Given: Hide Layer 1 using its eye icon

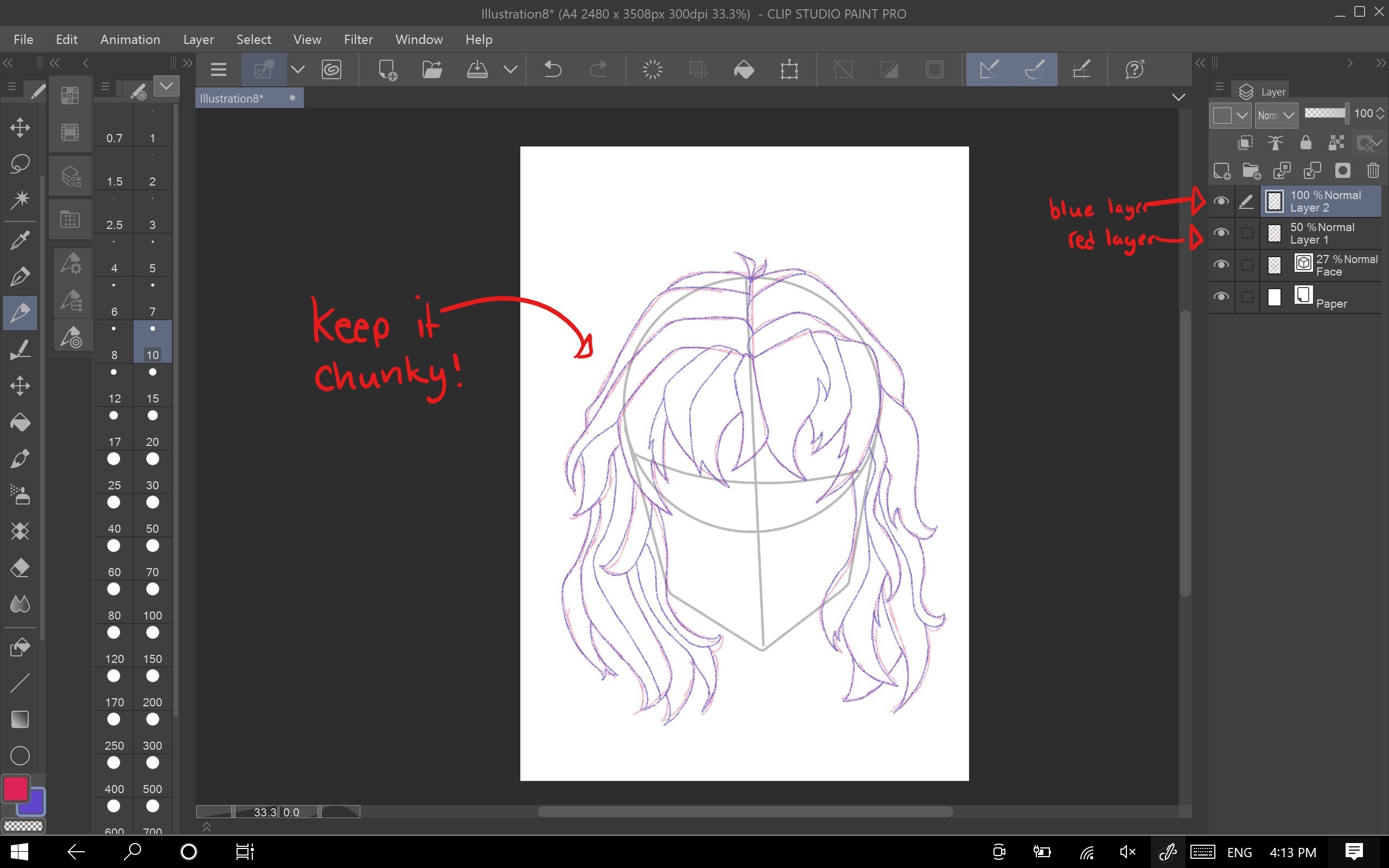Looking at the screenshot, I should pyautogui.click(x=1221, y=233).
